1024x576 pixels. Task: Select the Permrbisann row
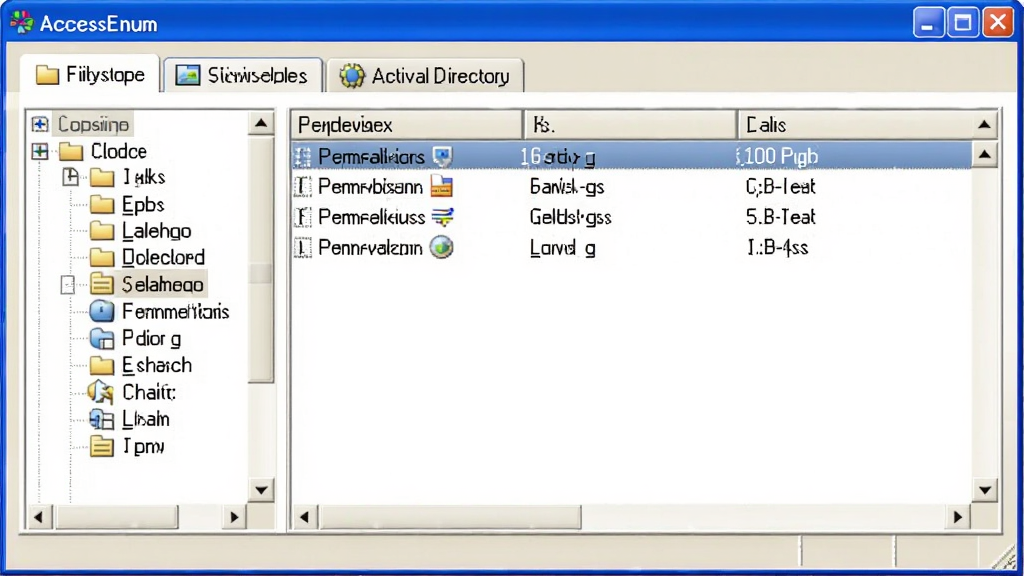pos(632,187)
